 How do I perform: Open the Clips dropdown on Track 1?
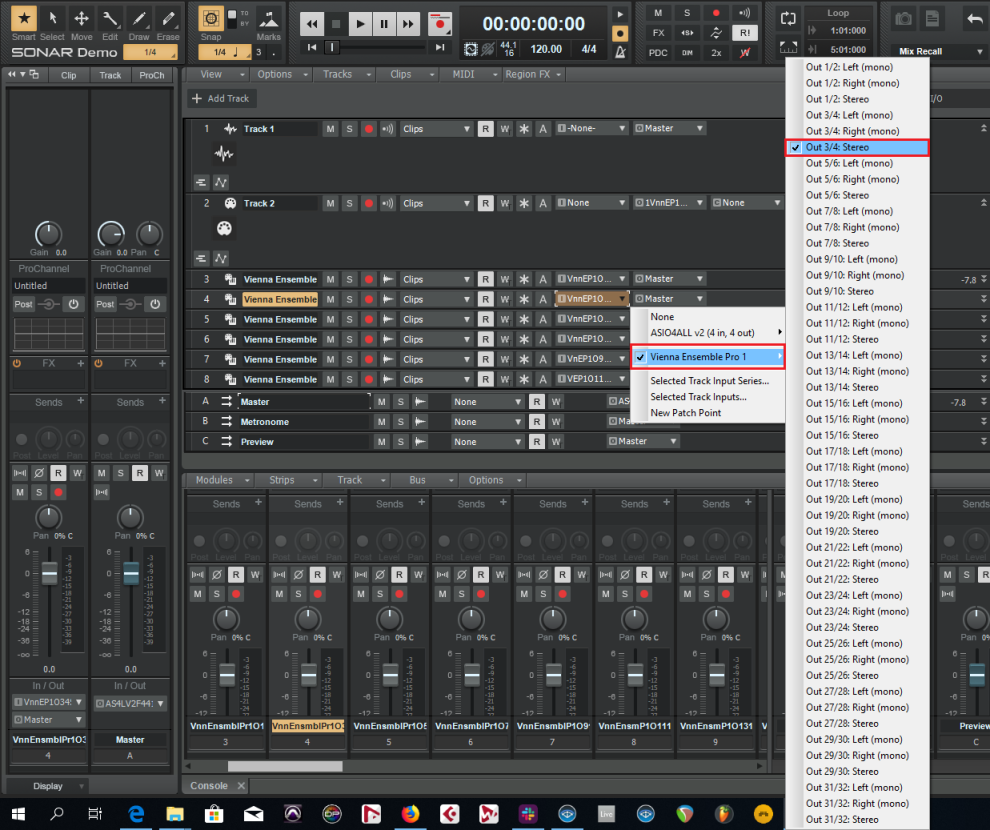436,129
